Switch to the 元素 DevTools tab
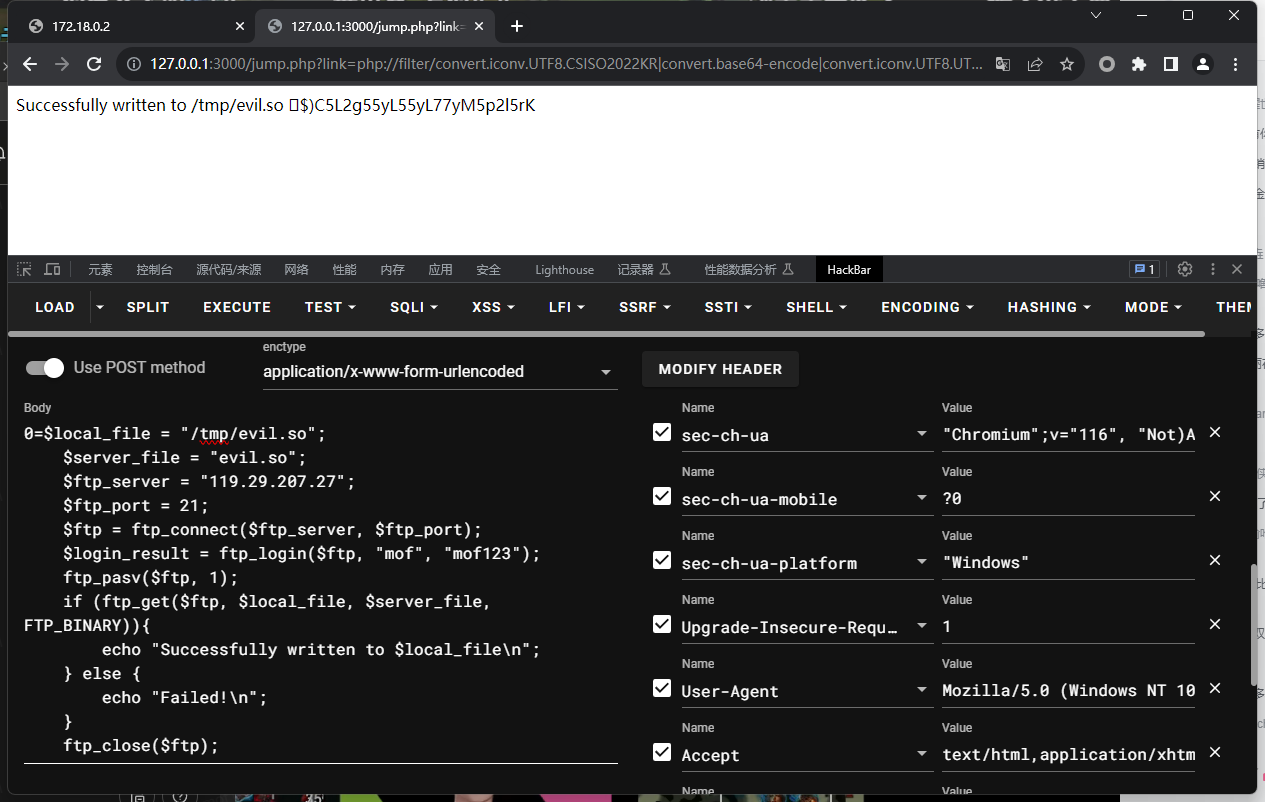 (100, 270)
